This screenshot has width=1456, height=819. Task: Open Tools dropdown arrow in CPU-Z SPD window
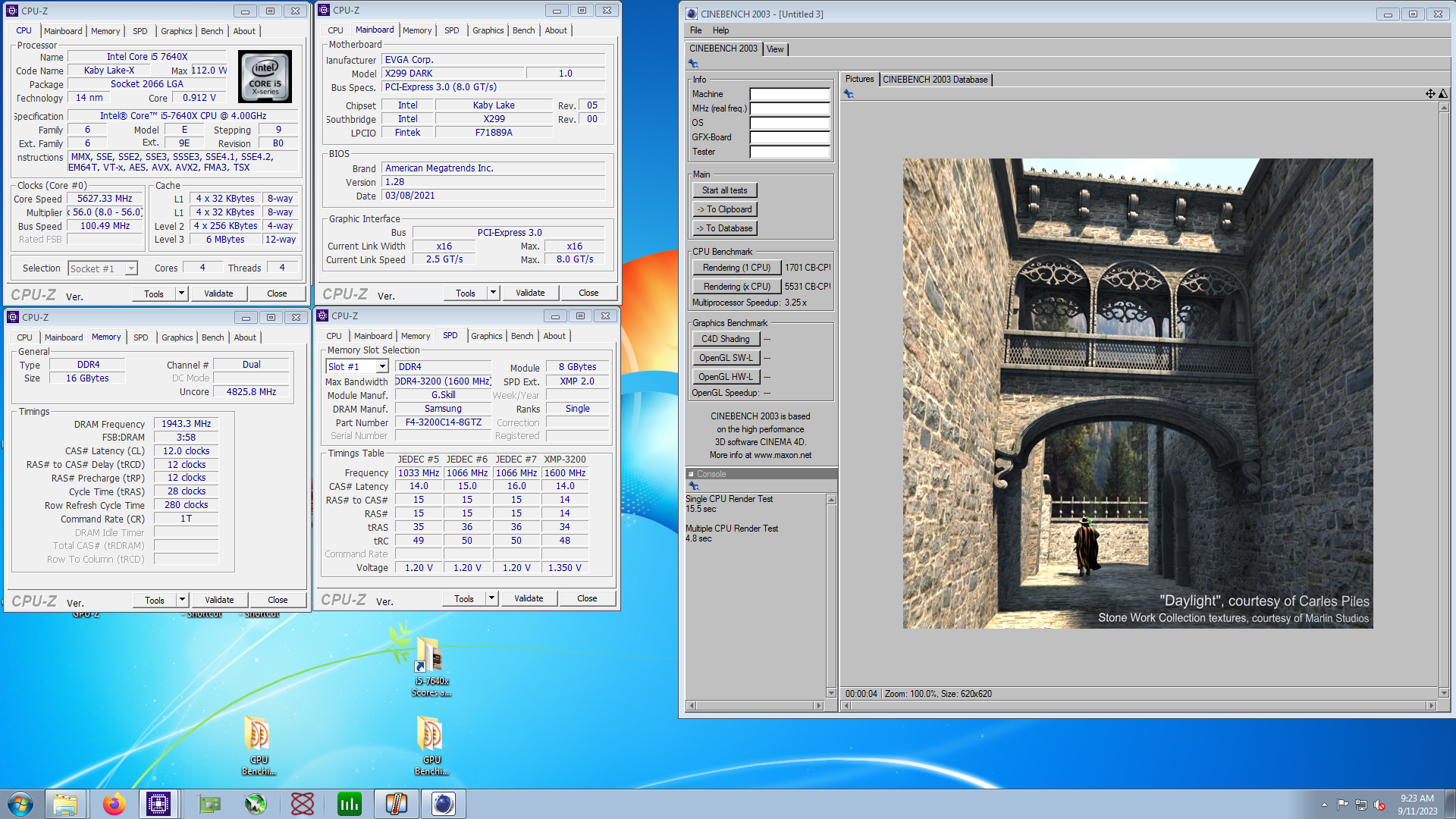(x=491, y=598)
